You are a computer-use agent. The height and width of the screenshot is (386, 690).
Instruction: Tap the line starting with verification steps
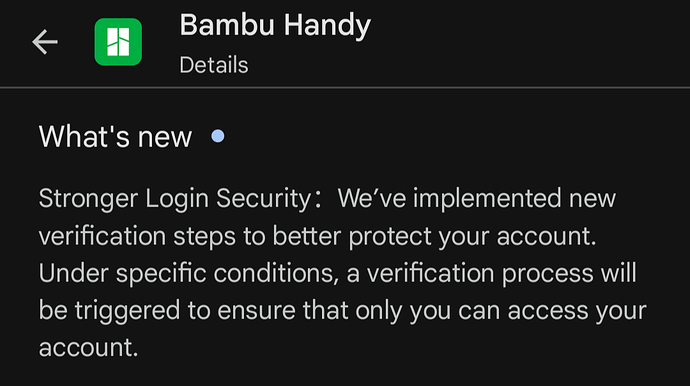tap(317, 236)
